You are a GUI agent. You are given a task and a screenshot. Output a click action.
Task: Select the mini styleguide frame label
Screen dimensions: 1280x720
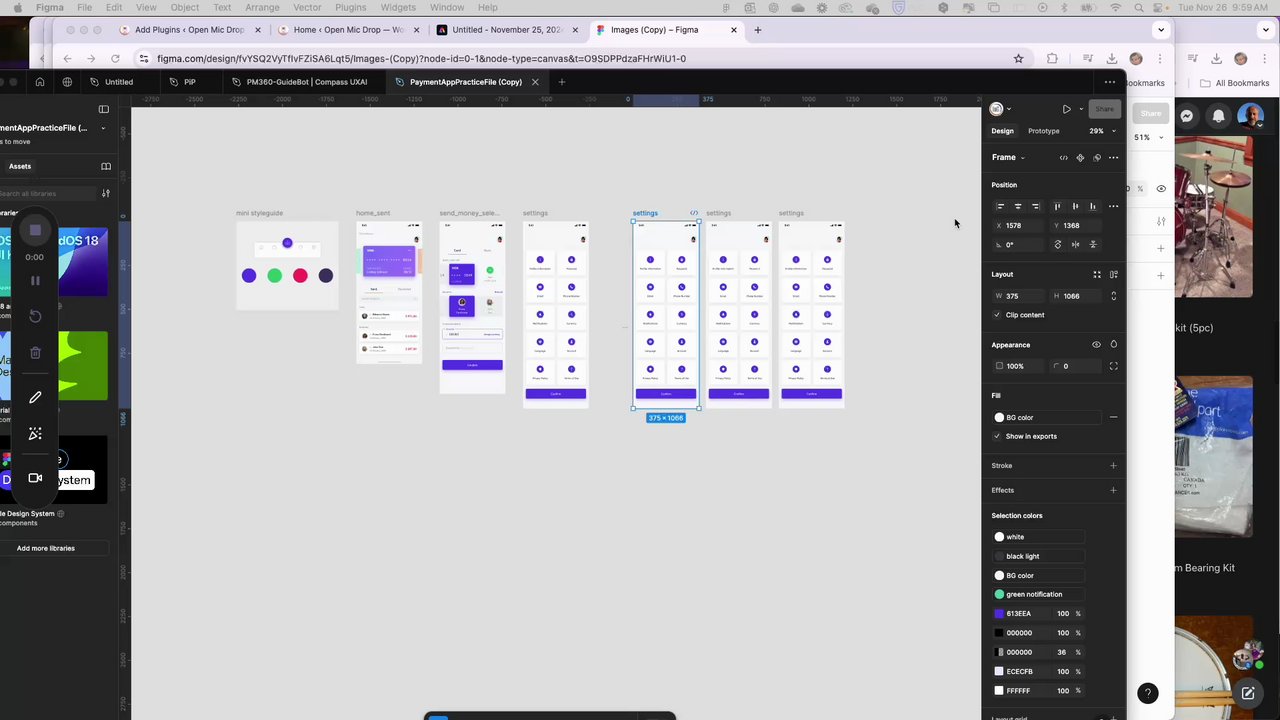[x=260, y=213]
